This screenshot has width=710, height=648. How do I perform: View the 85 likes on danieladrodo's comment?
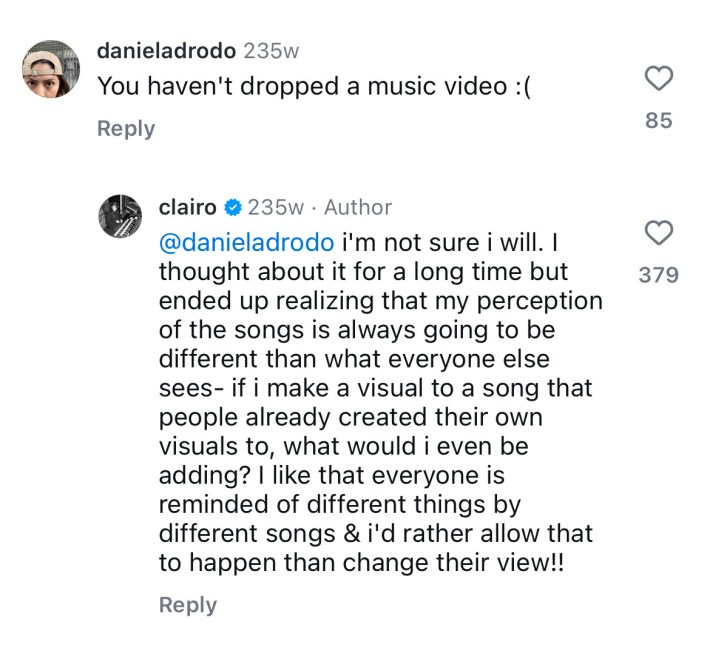[x=658, y=121]
